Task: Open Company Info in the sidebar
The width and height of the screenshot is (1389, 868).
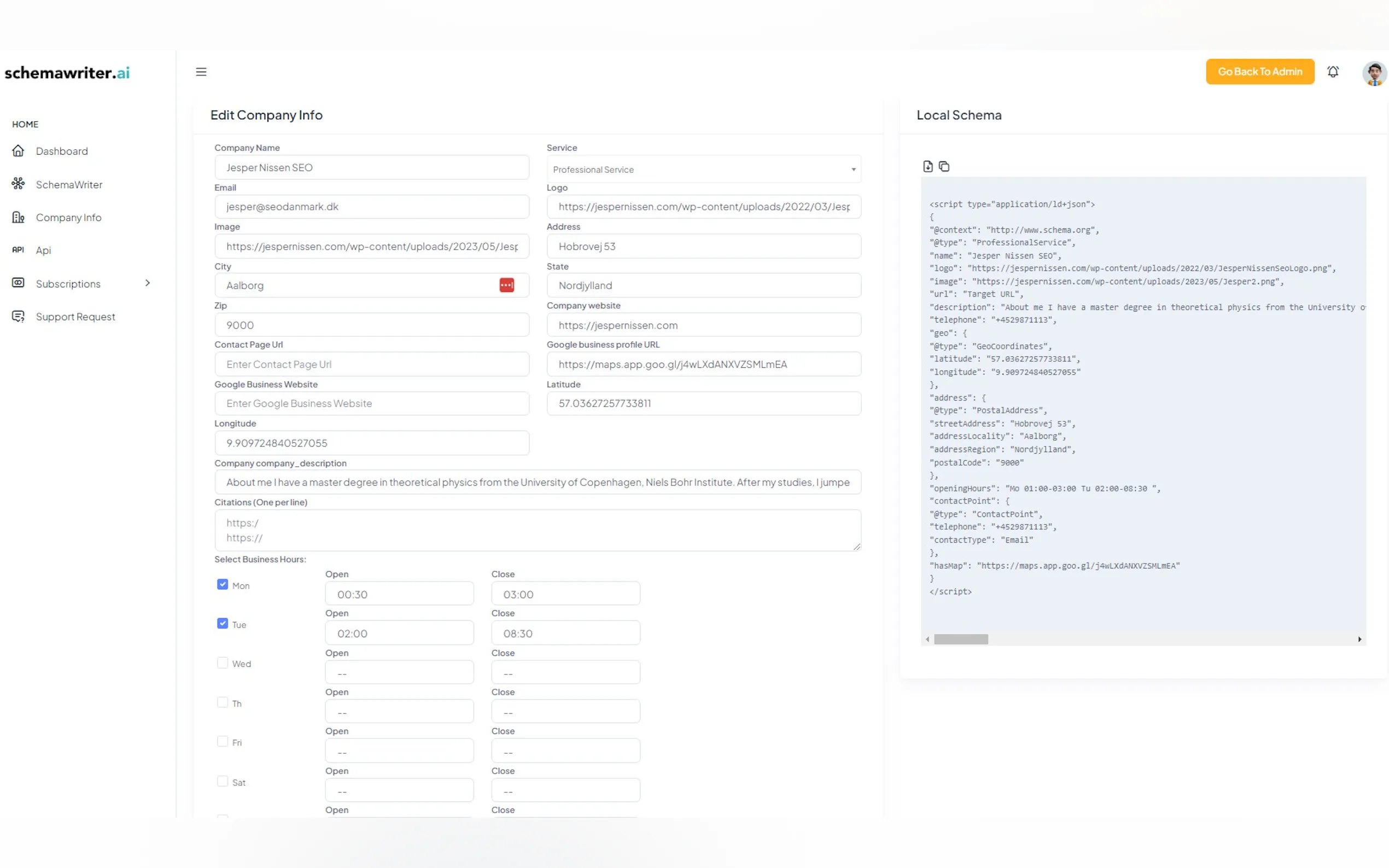Action: point(68,218)
